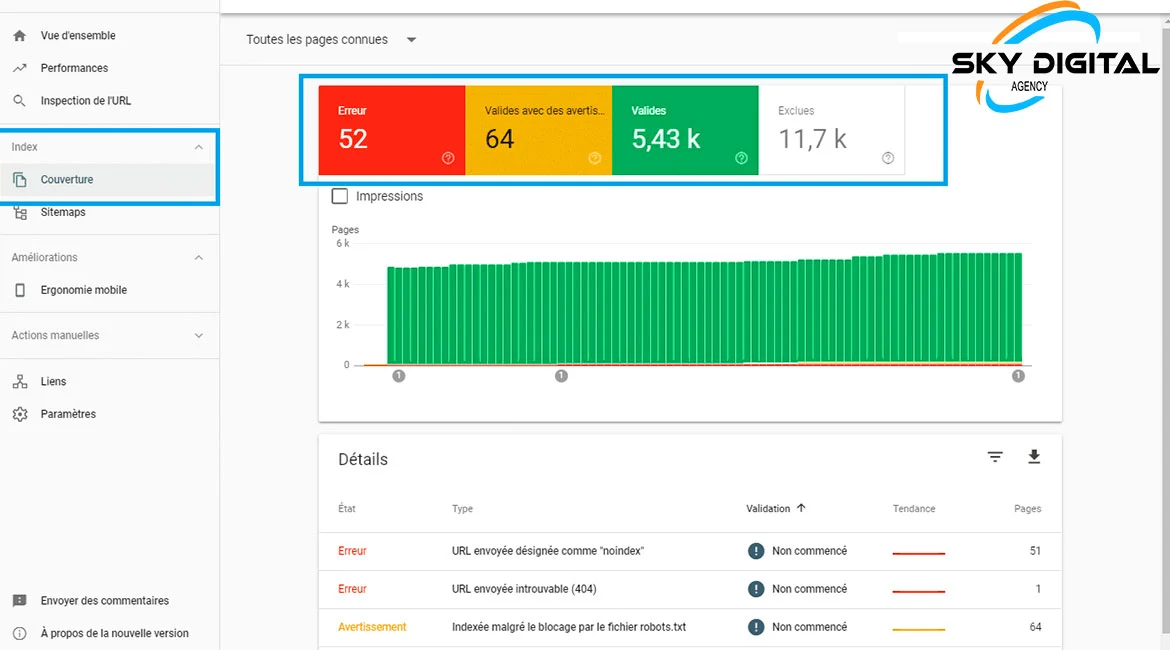Viewport: 1170px width, 650px height.
Task: Go to Inspection de l'URL
Action: point(85,101)
